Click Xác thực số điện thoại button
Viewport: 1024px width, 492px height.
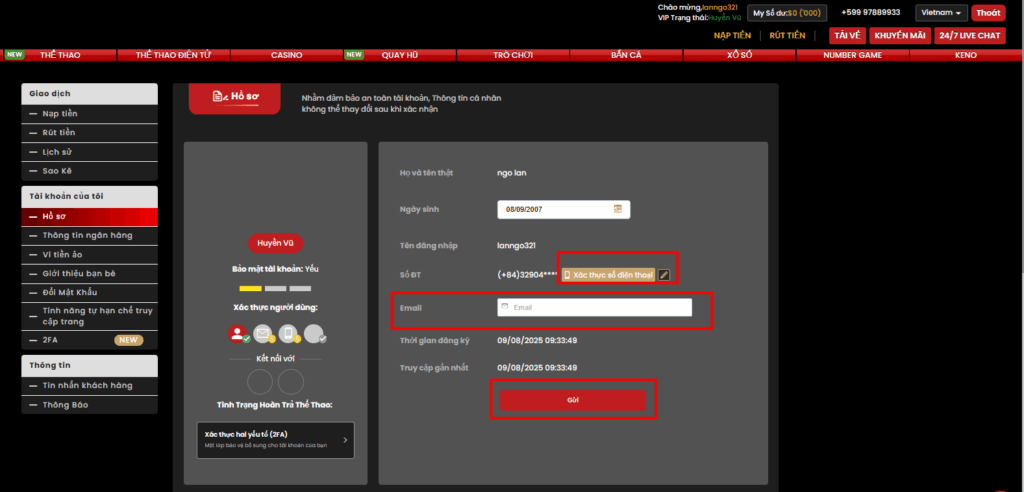point(608,275)
